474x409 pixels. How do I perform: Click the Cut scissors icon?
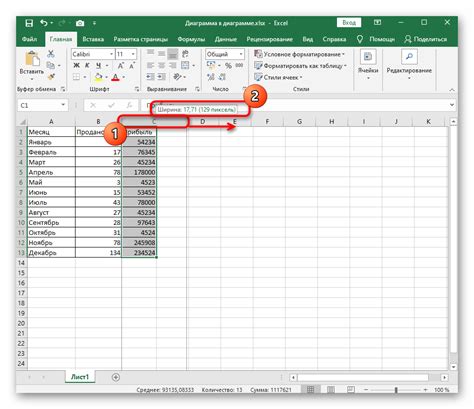pyautogui.click(x=51, y=54)
